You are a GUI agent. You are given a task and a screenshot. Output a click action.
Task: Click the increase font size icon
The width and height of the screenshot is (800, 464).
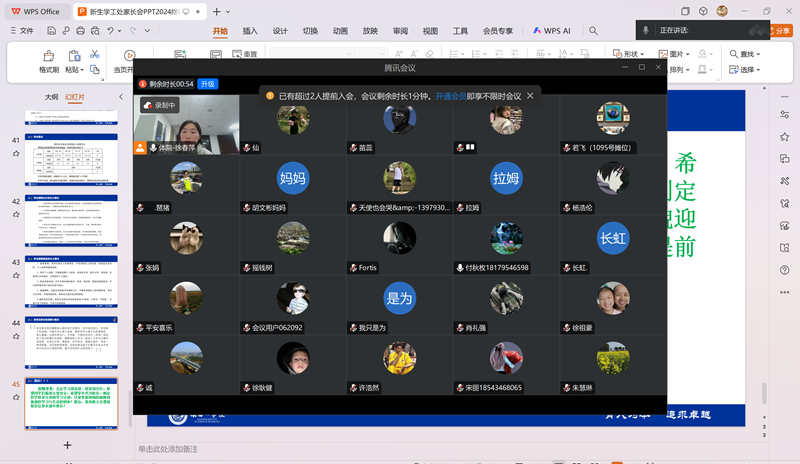pos(398,54)
